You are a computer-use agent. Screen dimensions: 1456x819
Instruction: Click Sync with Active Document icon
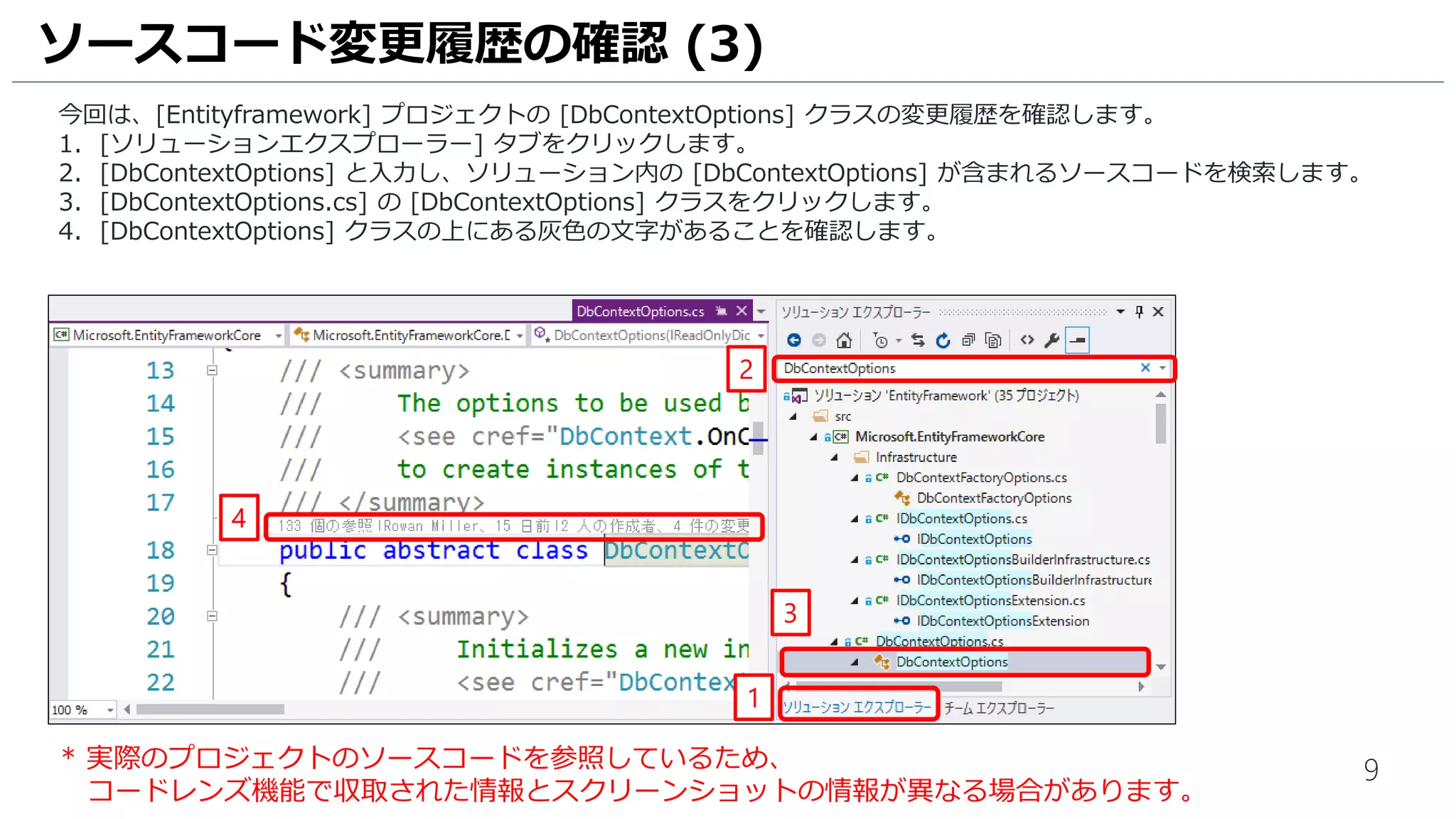918,341
